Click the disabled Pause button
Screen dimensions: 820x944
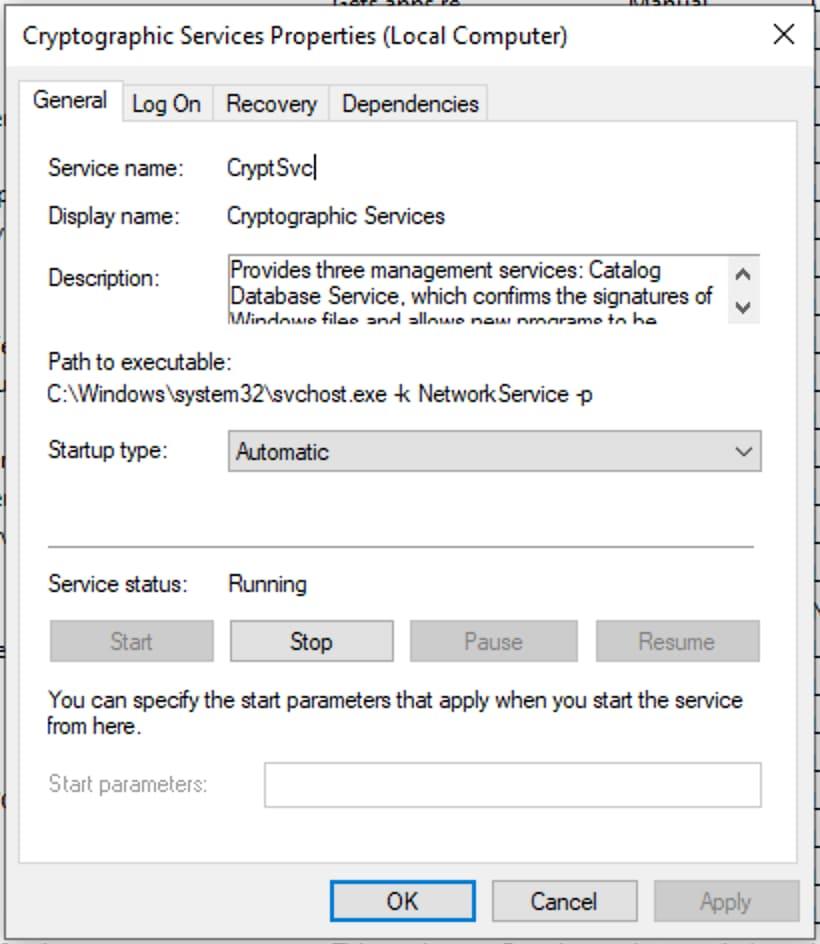point(494,641)
